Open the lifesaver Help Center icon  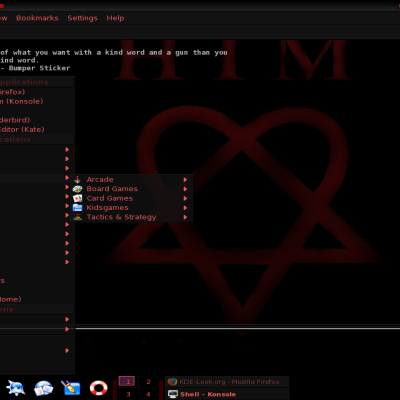coord(99,388)
